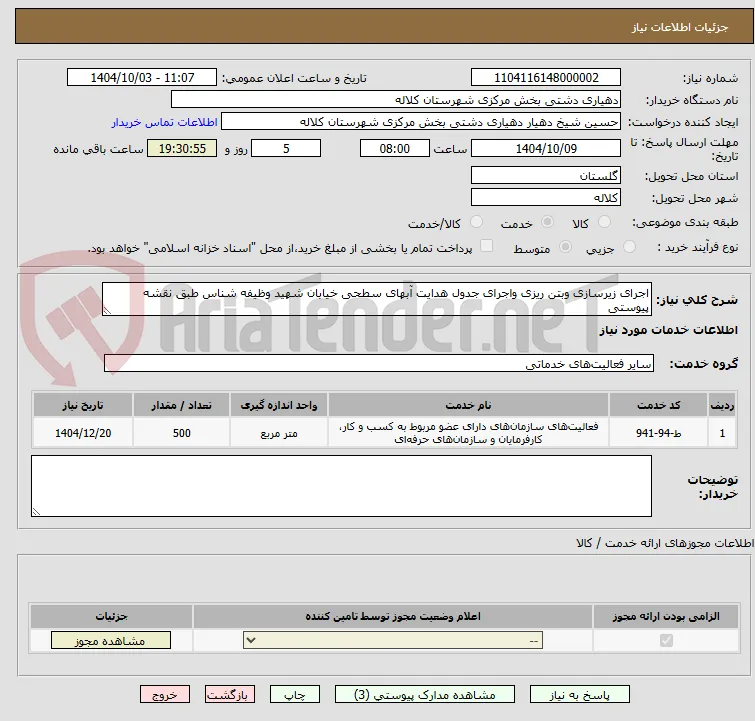
Task: Click the شماره نیاز number field
Action: 546,78
